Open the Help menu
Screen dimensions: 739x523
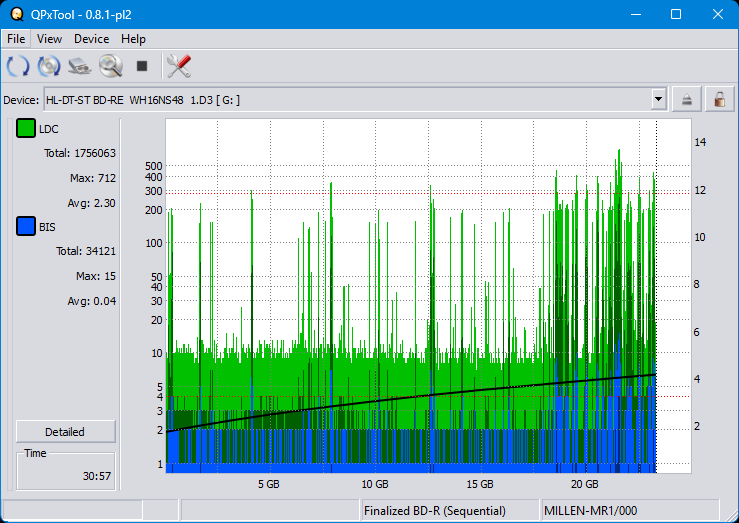coord(133,39)
